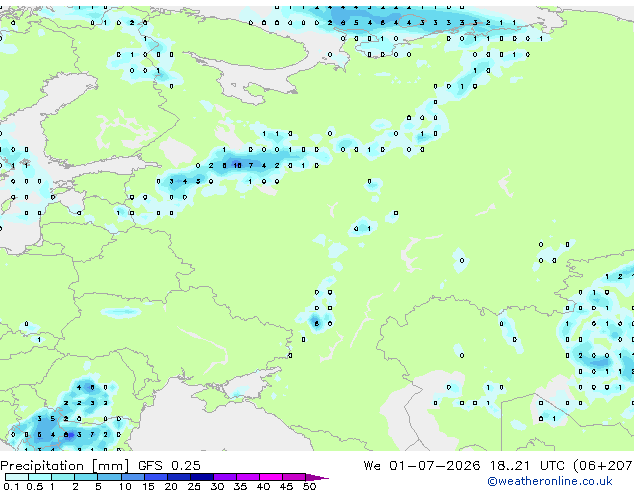The width and height of the screenshot is (634, 490).
Task: Click the 15–20 mm legend swatch
Action: point(156,477)
